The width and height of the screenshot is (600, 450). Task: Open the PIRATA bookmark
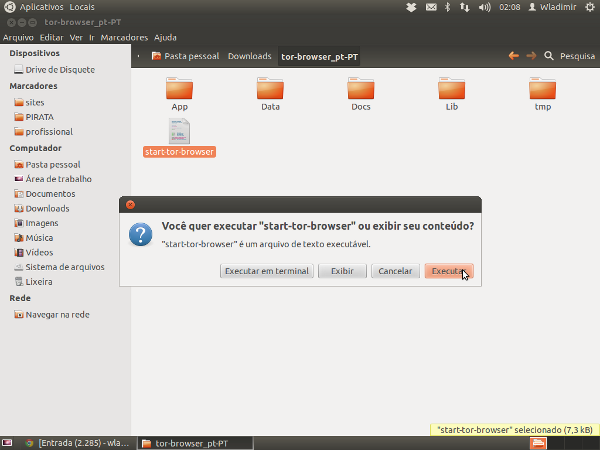34,117
